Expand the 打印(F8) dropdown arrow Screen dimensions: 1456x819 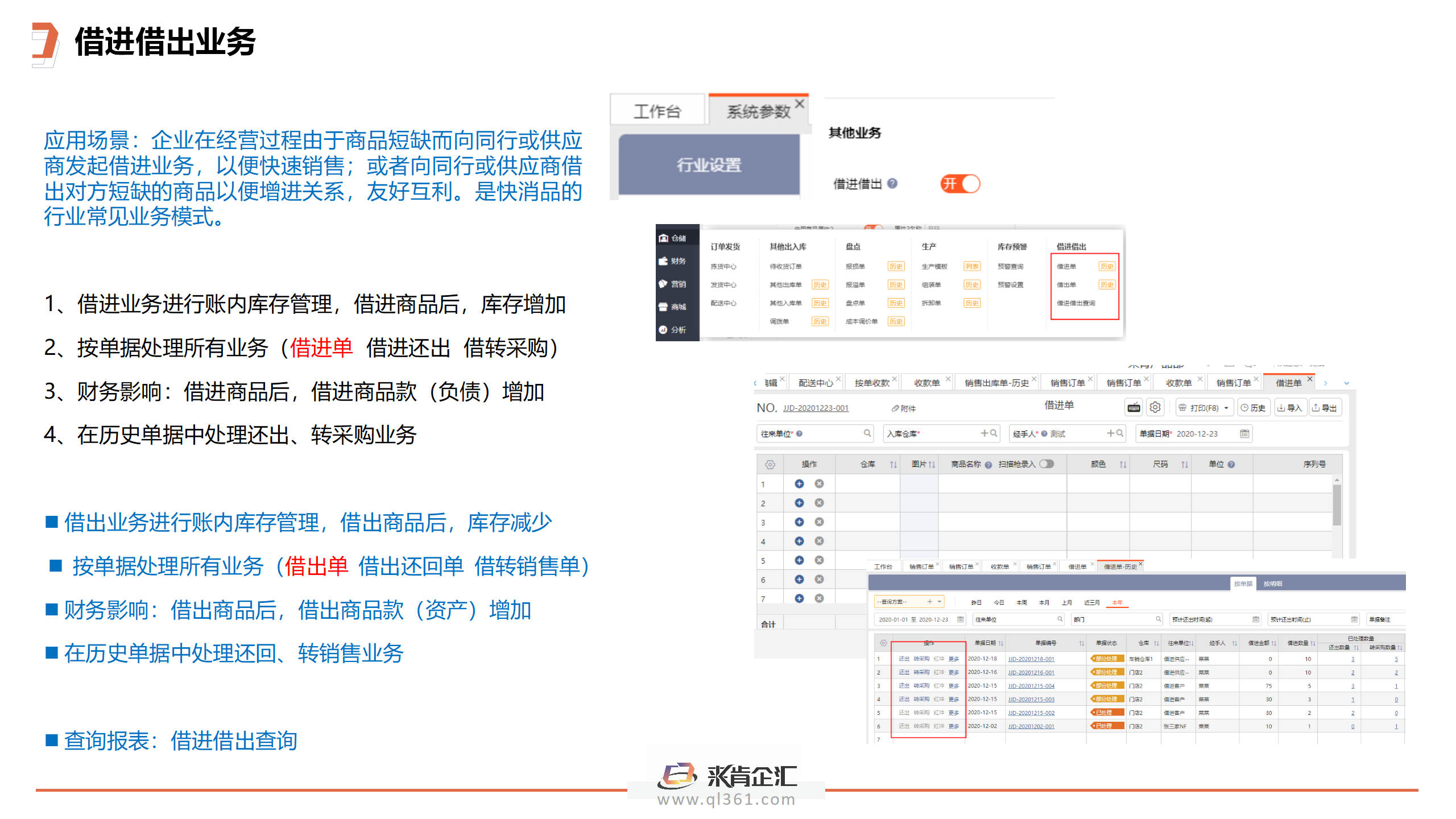(1226, 408)
